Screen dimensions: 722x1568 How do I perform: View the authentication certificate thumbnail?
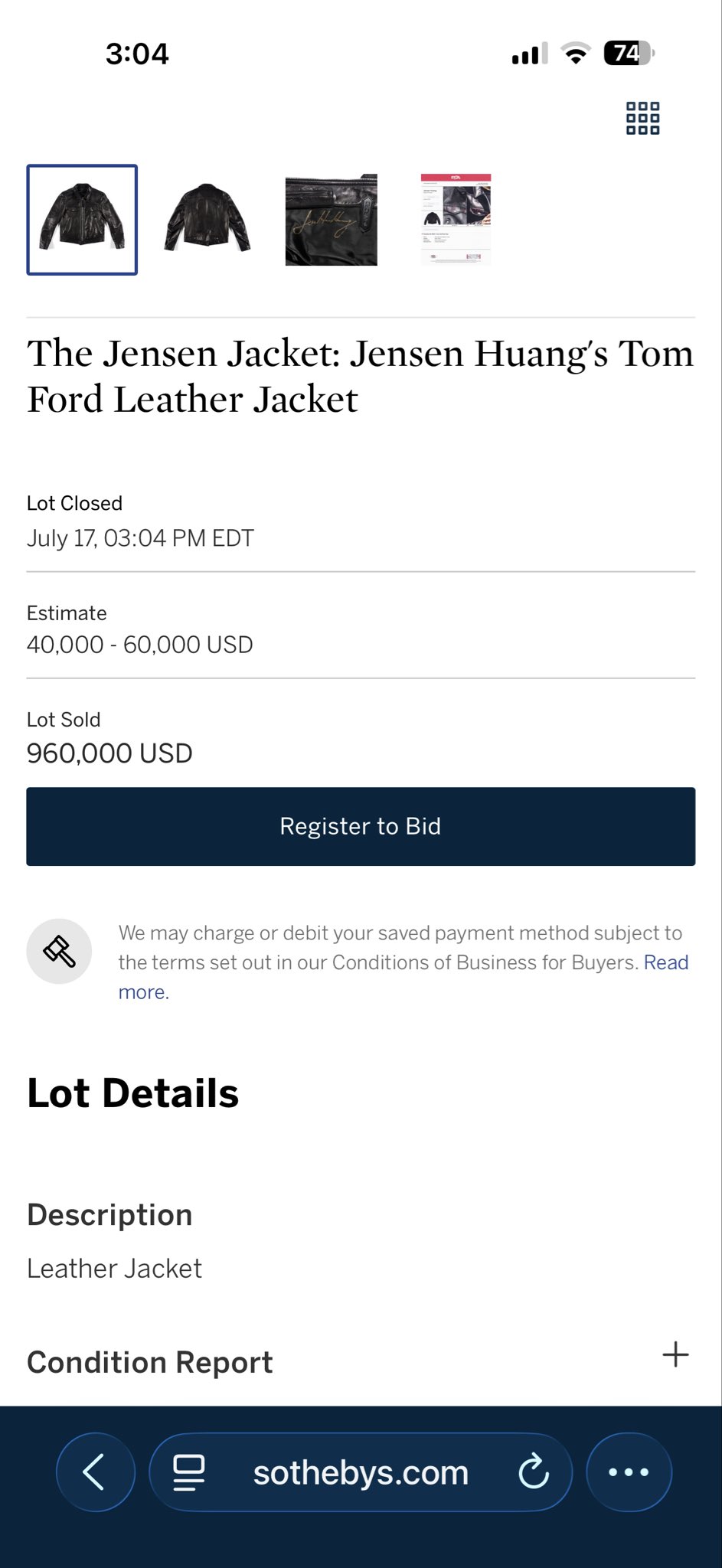[456, 220]
